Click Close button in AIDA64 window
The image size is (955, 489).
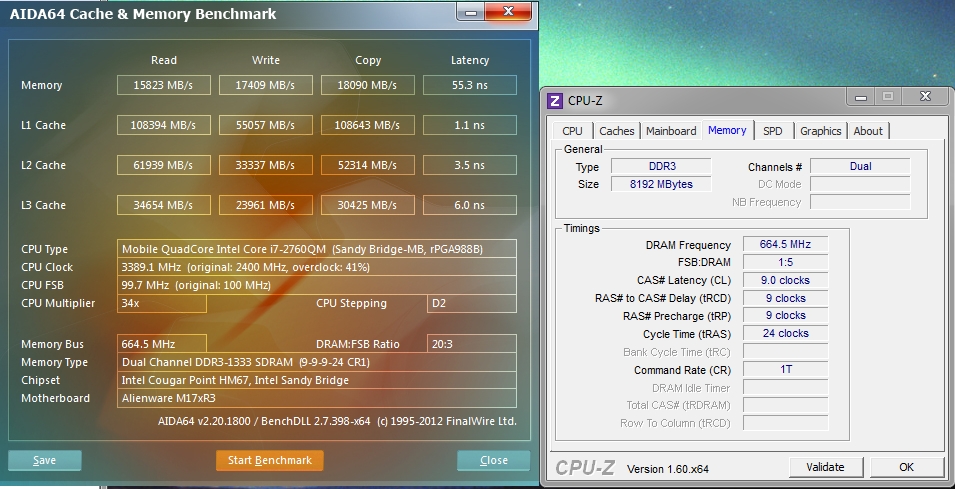(x=493, y=460)
